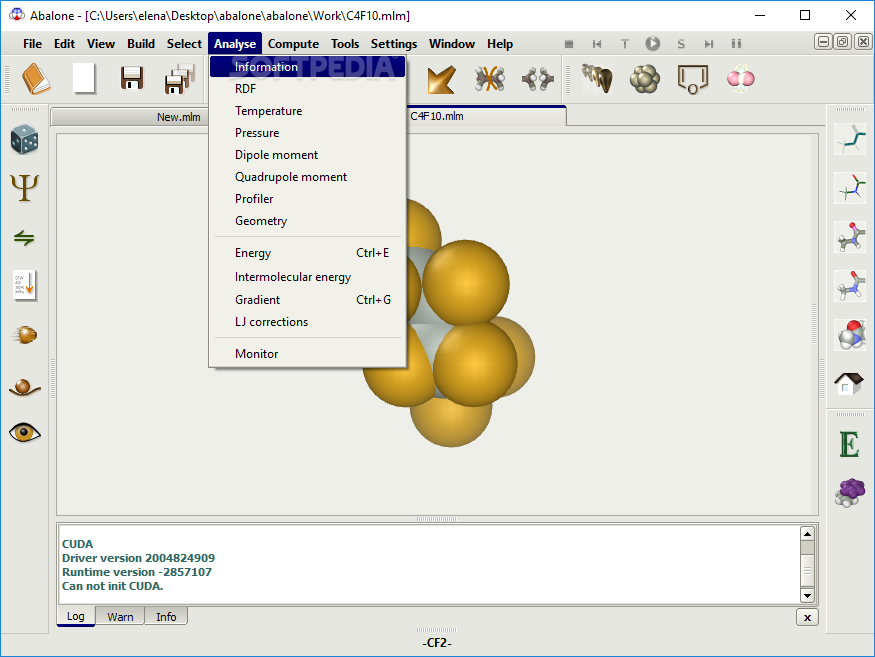Choose Gradient Ctrl+G menu entry
This screenshot has height=657, width=875.
tap(307, 300)
